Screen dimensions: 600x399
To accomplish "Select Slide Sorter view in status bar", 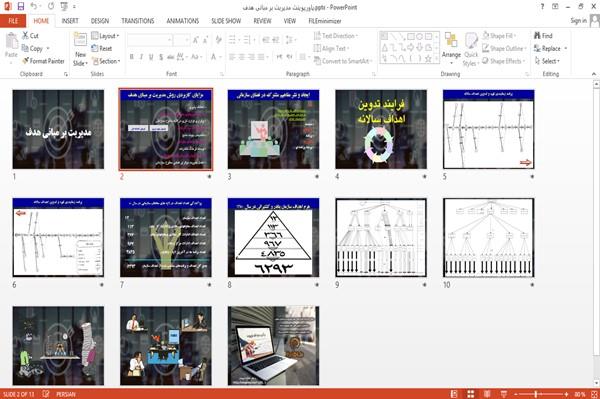I will 471,394.
